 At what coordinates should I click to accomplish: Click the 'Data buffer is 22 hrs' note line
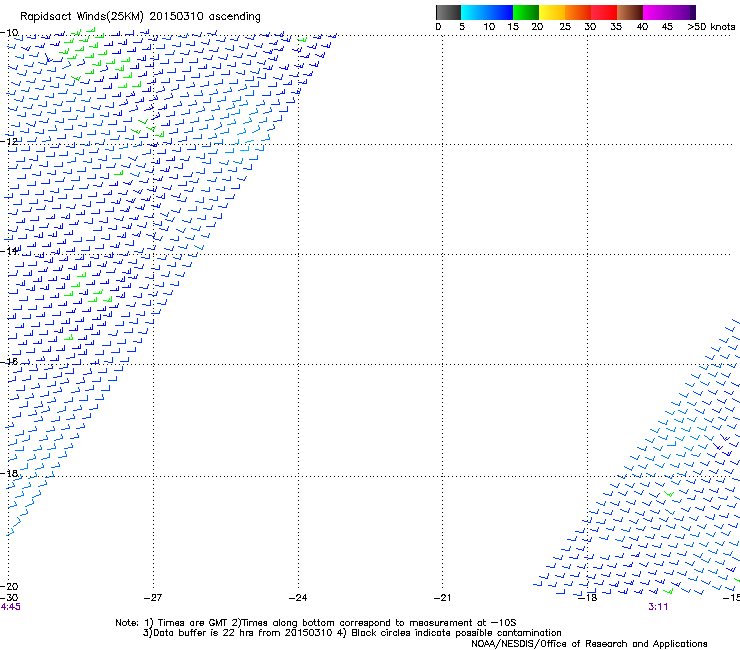[x=352, y=633]
